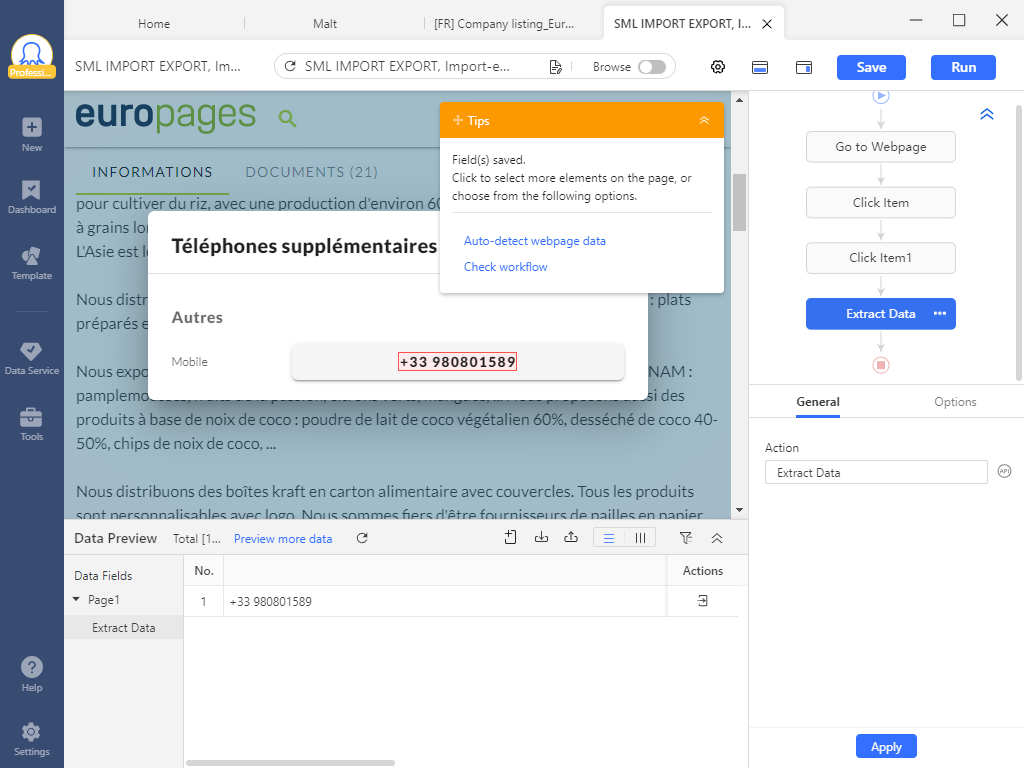Select the Go to Webpage step
This screenshot has width=1024, height=768.
tap(880, 147)
